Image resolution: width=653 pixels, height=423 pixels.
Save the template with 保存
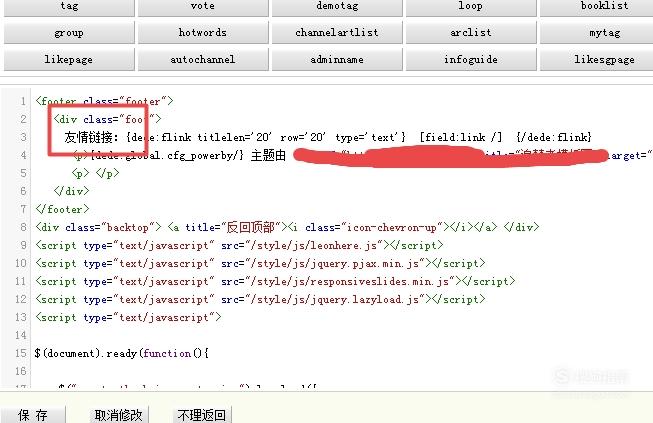(x=33, y=415)
